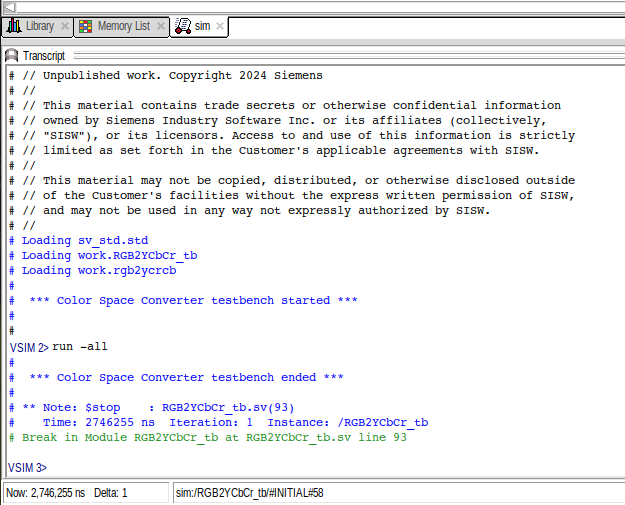Click the Transcript panel title

44,56
